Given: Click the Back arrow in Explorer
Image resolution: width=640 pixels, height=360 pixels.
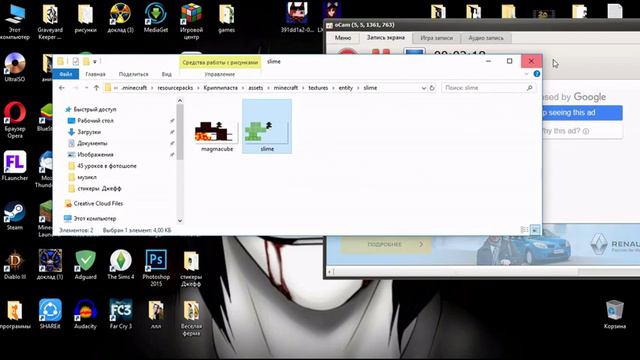Looking at the screenshot, I should pos(62,88).
